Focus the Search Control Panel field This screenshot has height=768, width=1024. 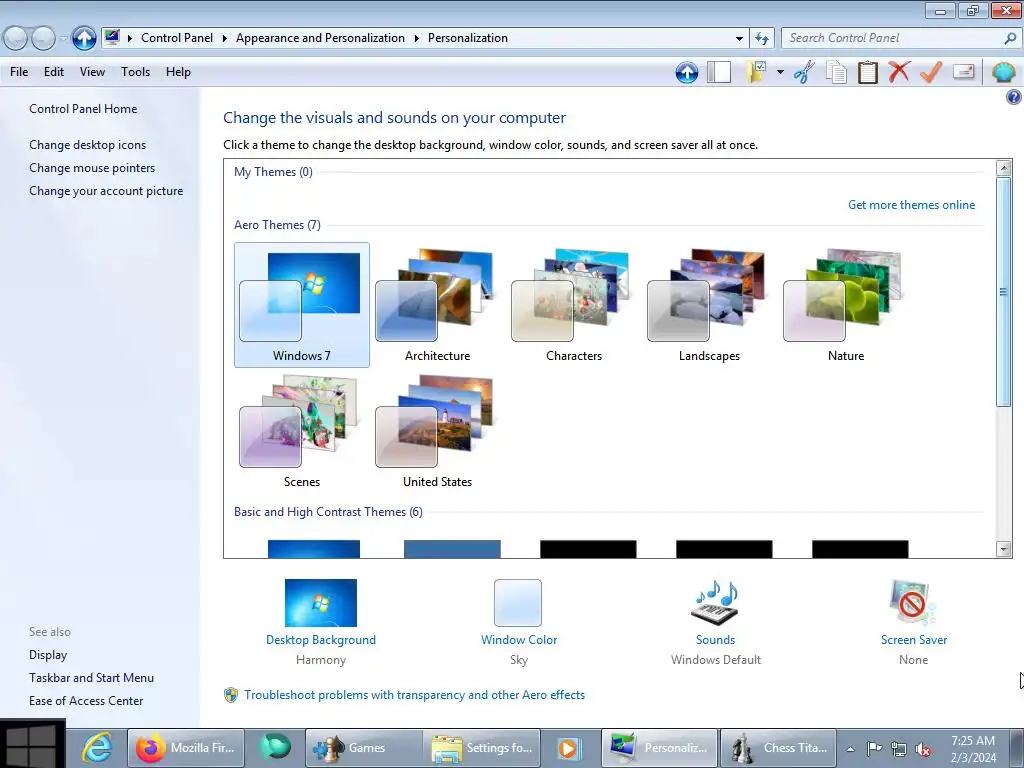[x=892, y=38]
